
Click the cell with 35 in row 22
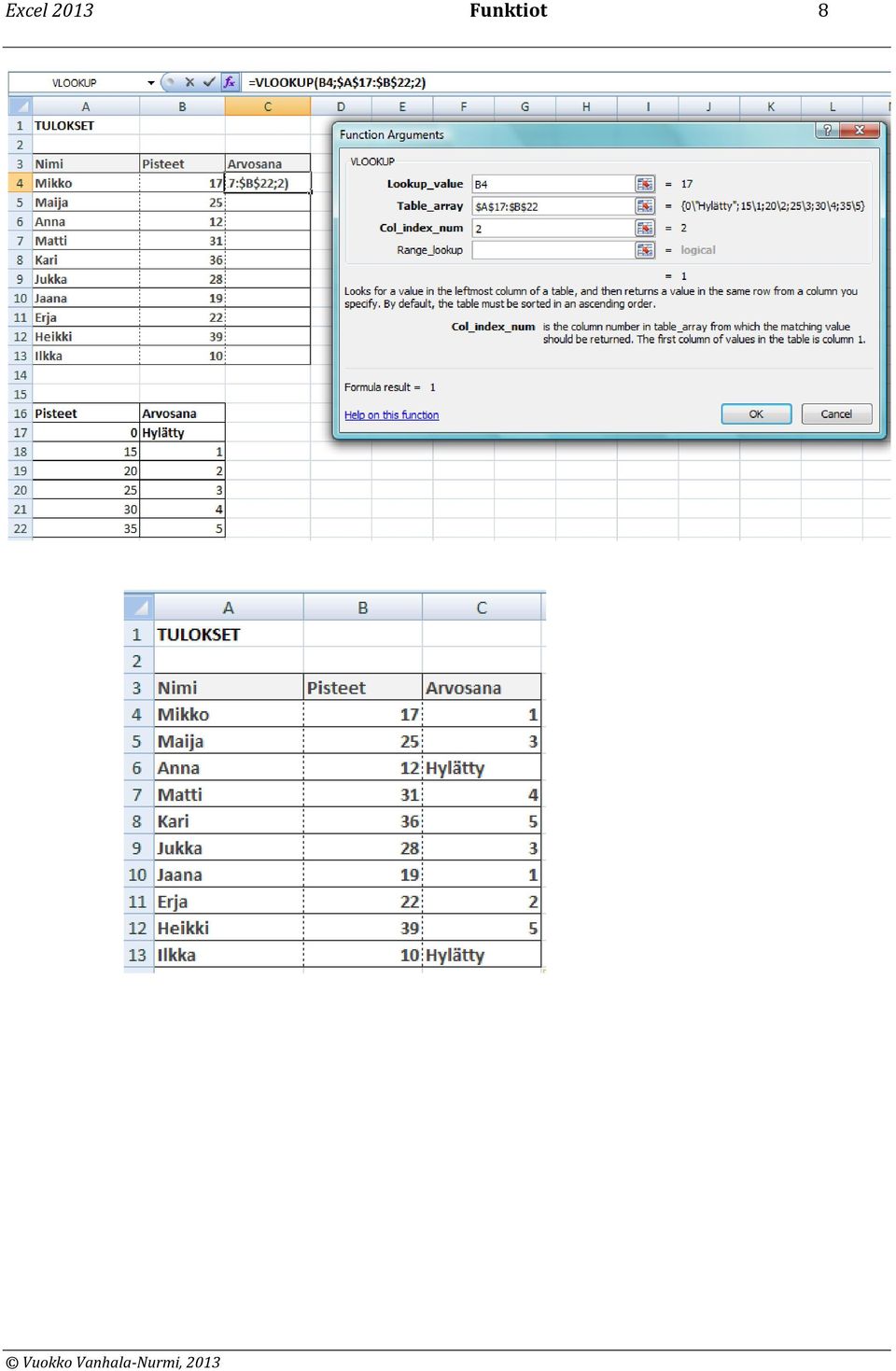(x=86, y=528)
